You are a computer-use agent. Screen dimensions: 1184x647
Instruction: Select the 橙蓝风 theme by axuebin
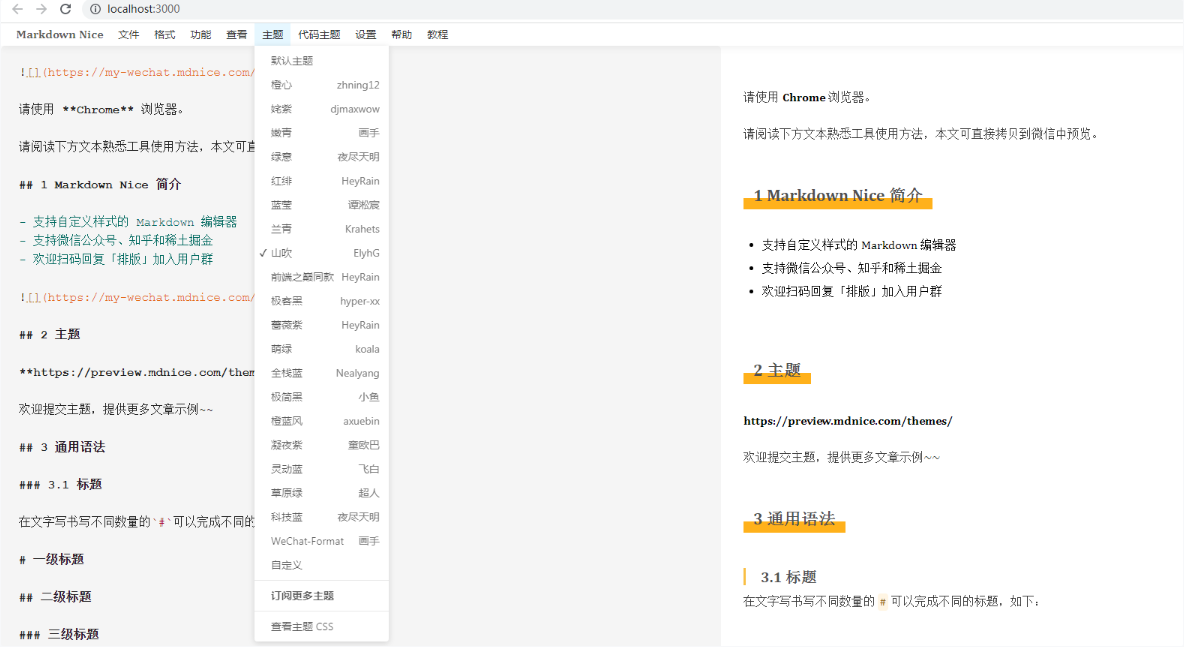point(322,421)
